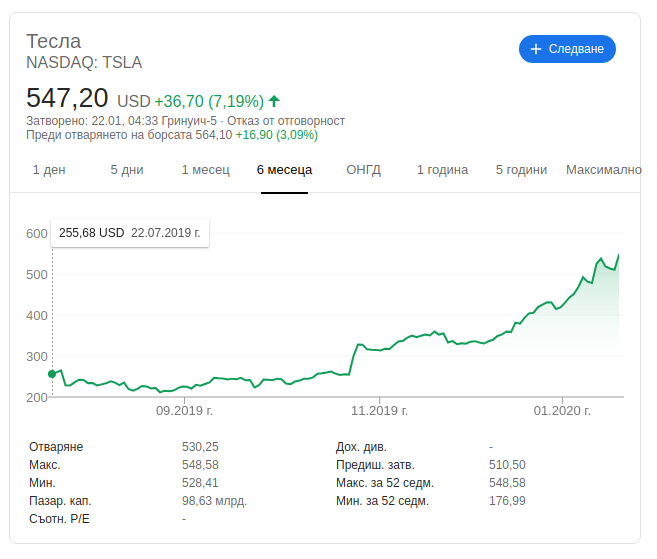Click the 255,68 USD chart tooltip
Screen dimensions: 657x559
point(130,233)
